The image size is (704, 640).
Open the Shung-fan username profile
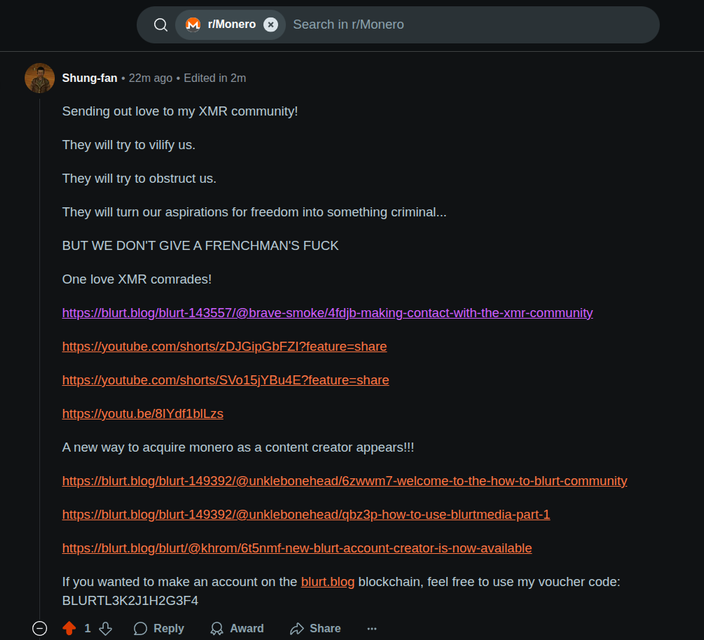click(89, 78)
